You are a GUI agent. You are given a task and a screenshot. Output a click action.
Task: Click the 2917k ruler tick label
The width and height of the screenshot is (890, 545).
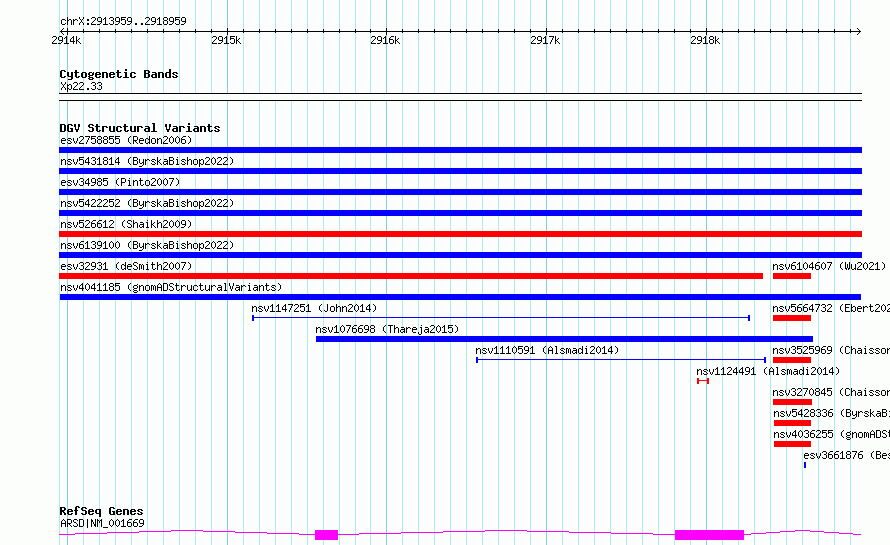545,40
